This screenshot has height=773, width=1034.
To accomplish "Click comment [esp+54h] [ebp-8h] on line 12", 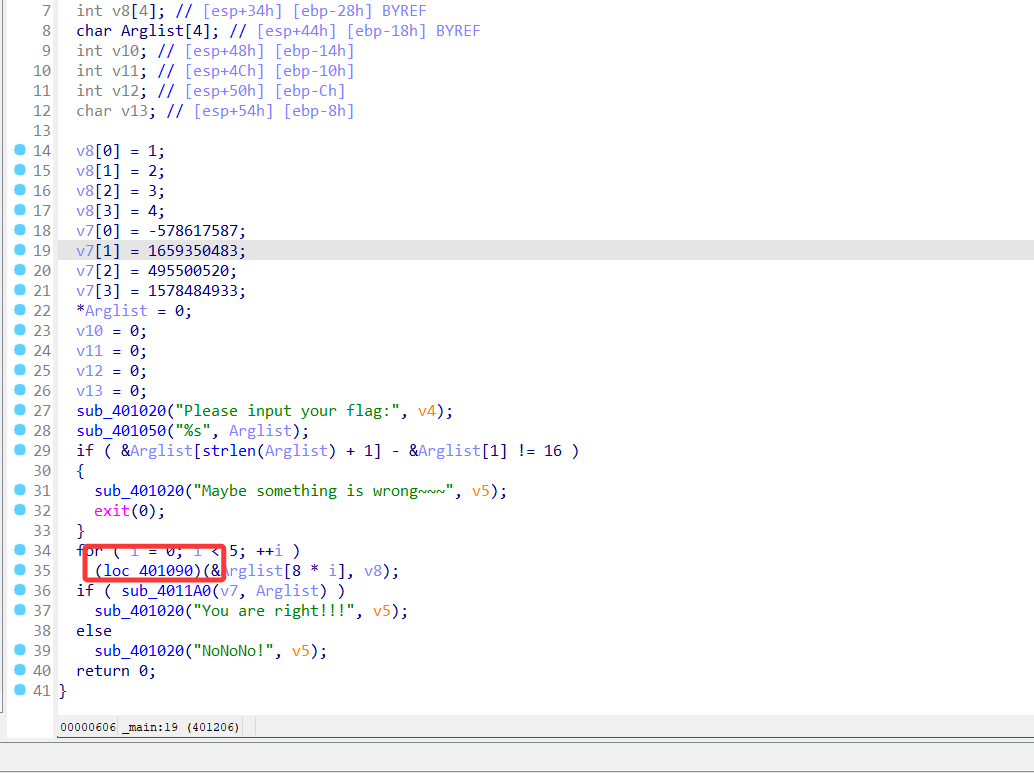I will click(274, 111).
